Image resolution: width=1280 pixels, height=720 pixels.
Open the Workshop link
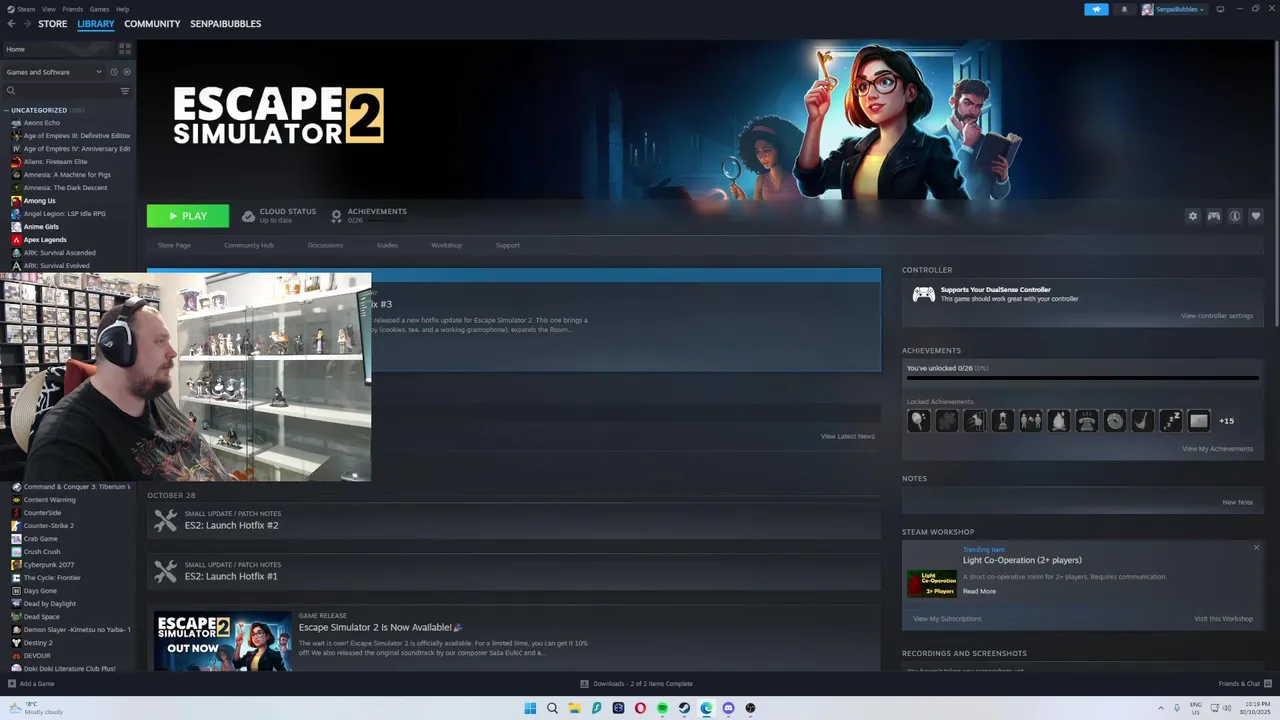446,245
